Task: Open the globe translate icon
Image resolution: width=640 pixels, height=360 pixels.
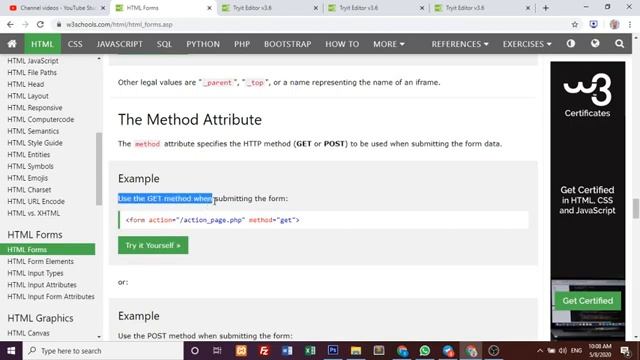Action: click(x=595, y=43)
